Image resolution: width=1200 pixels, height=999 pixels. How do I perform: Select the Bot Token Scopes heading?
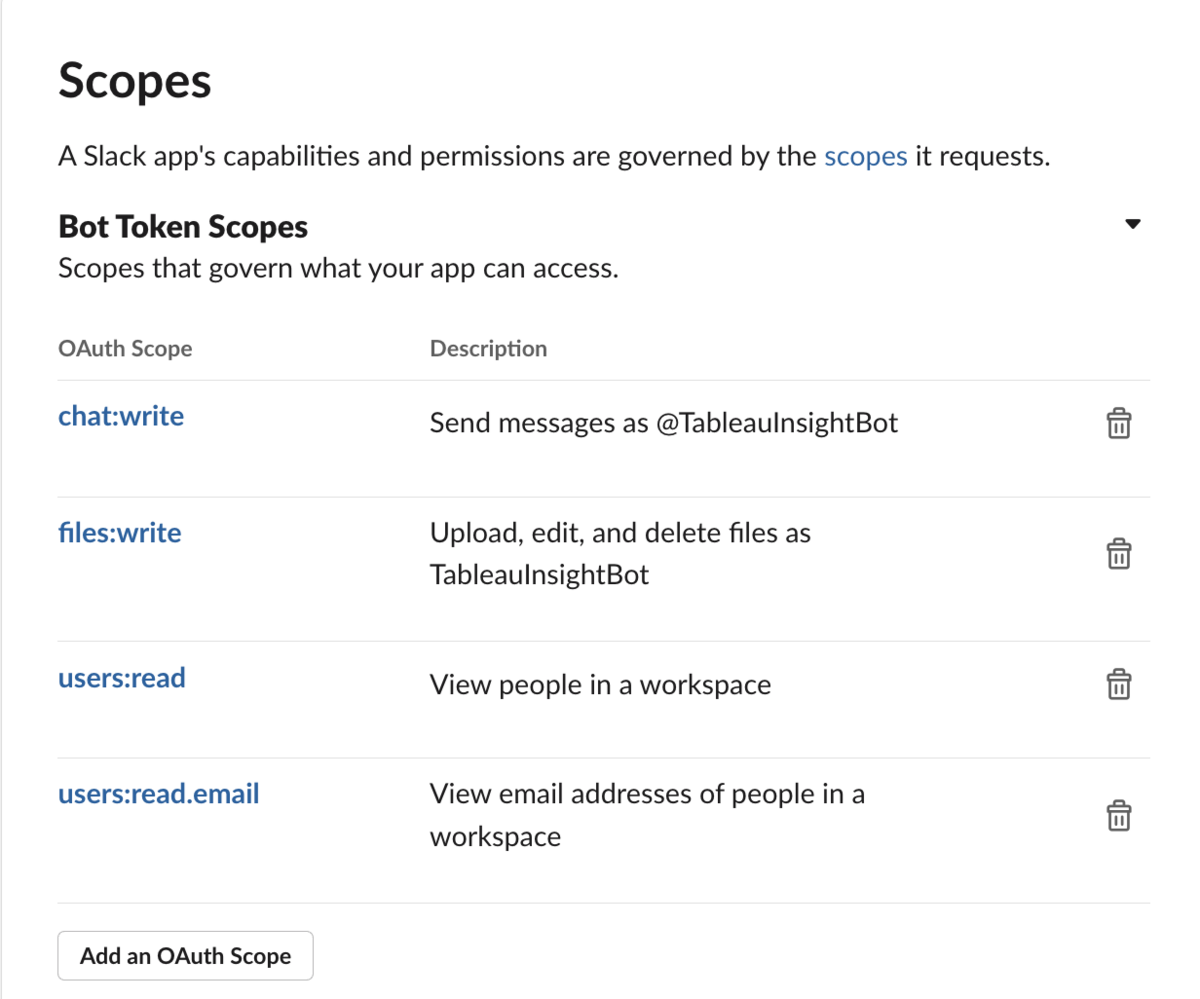[x=183, y=227]
